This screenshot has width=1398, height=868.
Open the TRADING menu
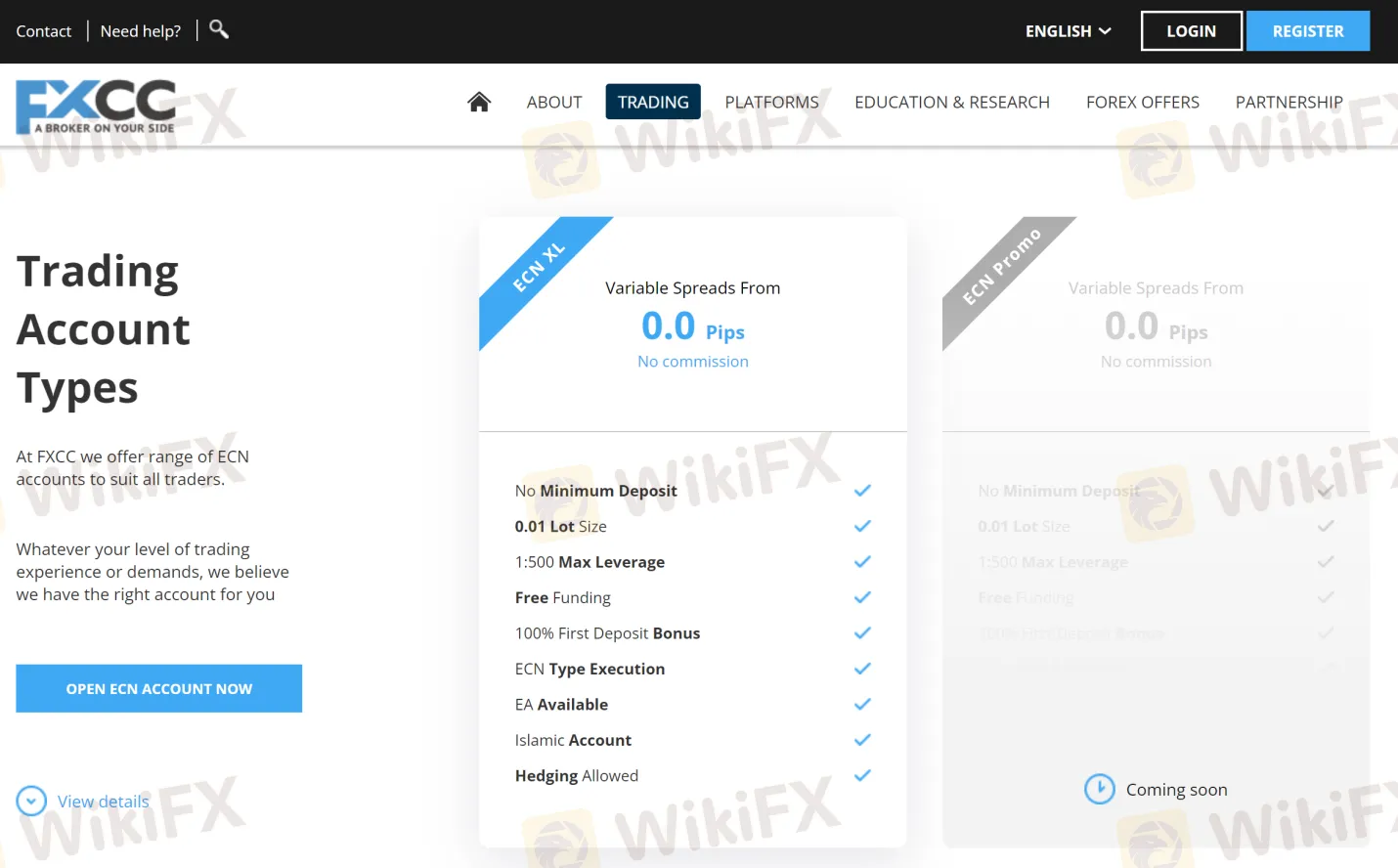(653, 102)
